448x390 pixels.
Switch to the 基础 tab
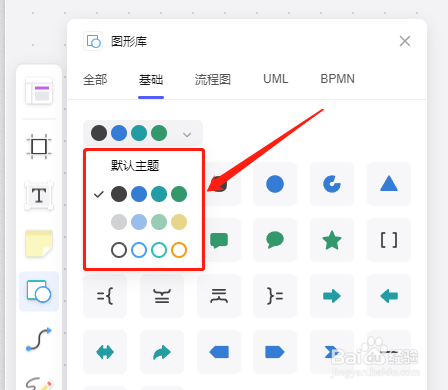pyautogui.click(x=151, y=80)
